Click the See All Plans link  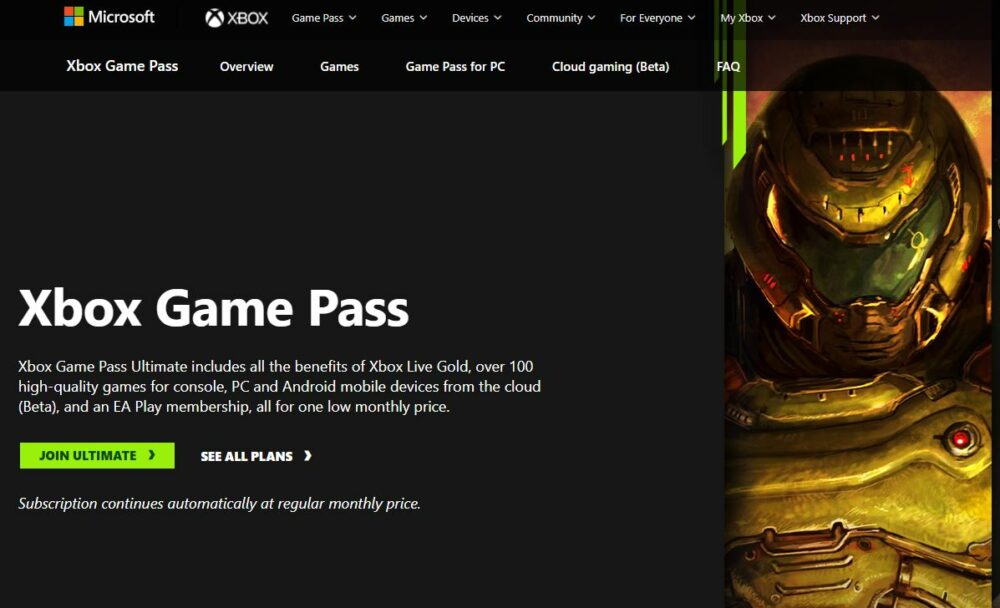click(x=256, y=456)
